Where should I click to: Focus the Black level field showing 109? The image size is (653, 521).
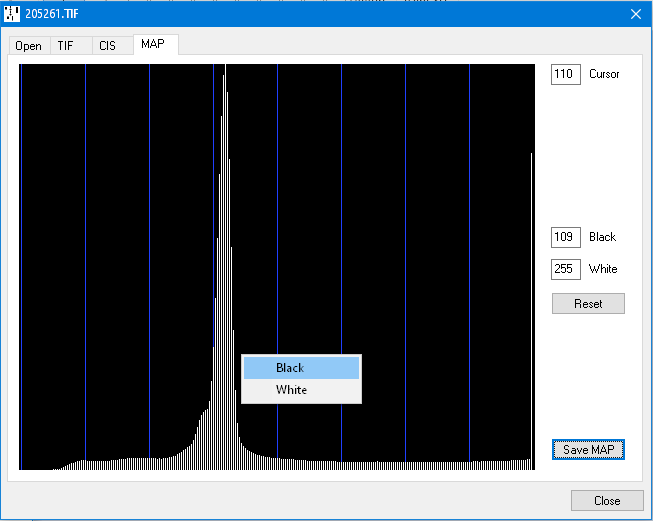[565, 237]
